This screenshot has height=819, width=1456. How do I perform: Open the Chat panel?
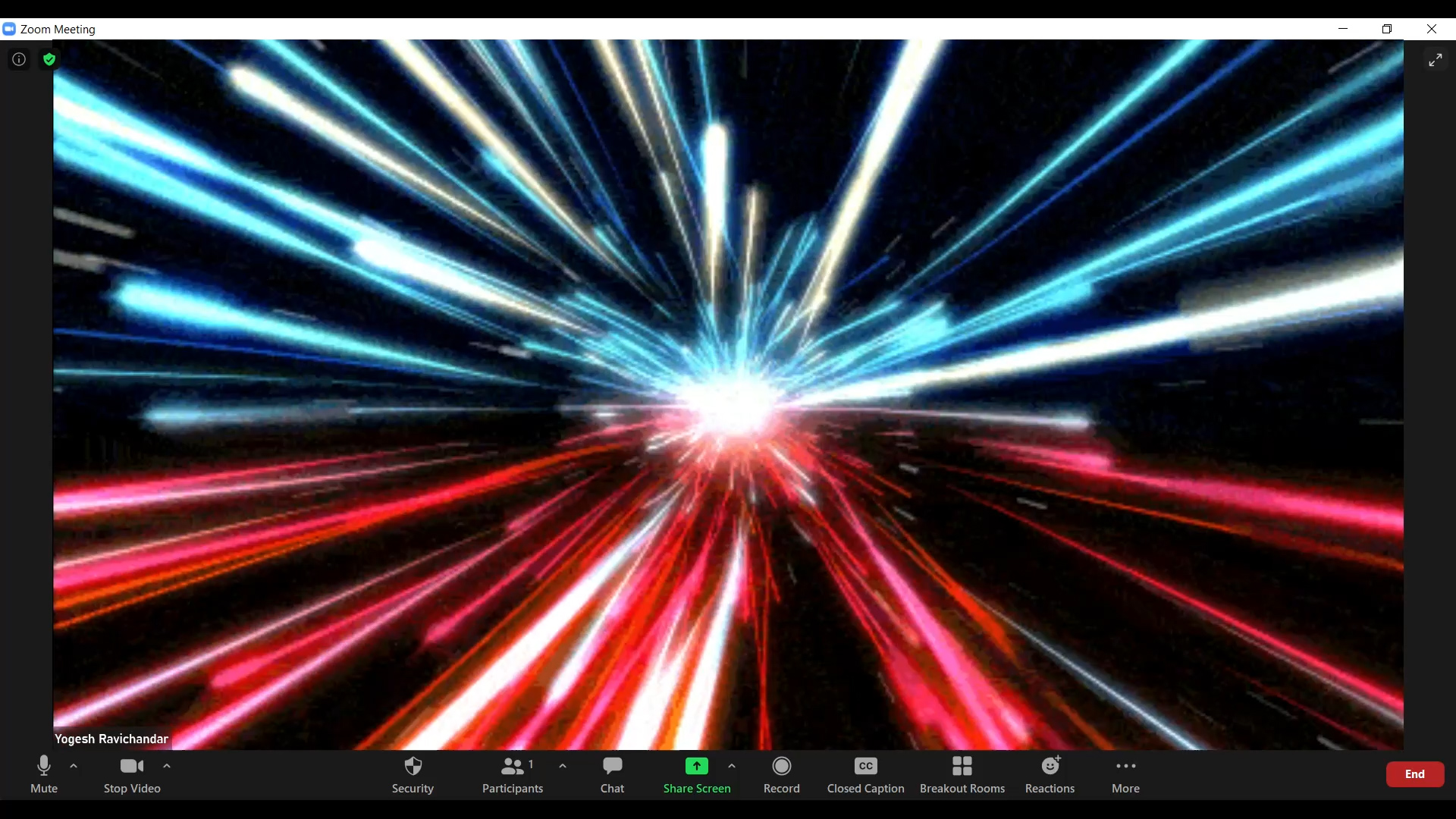[x=612, y=774]
